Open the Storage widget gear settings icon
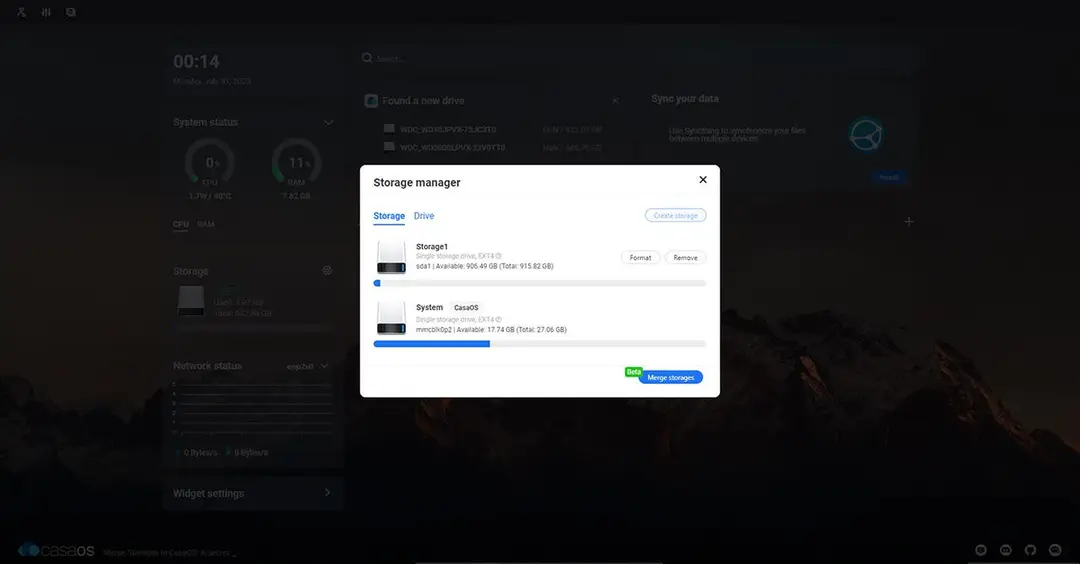The height and width of the screenshot is (564, 1080). coord(327,271)
